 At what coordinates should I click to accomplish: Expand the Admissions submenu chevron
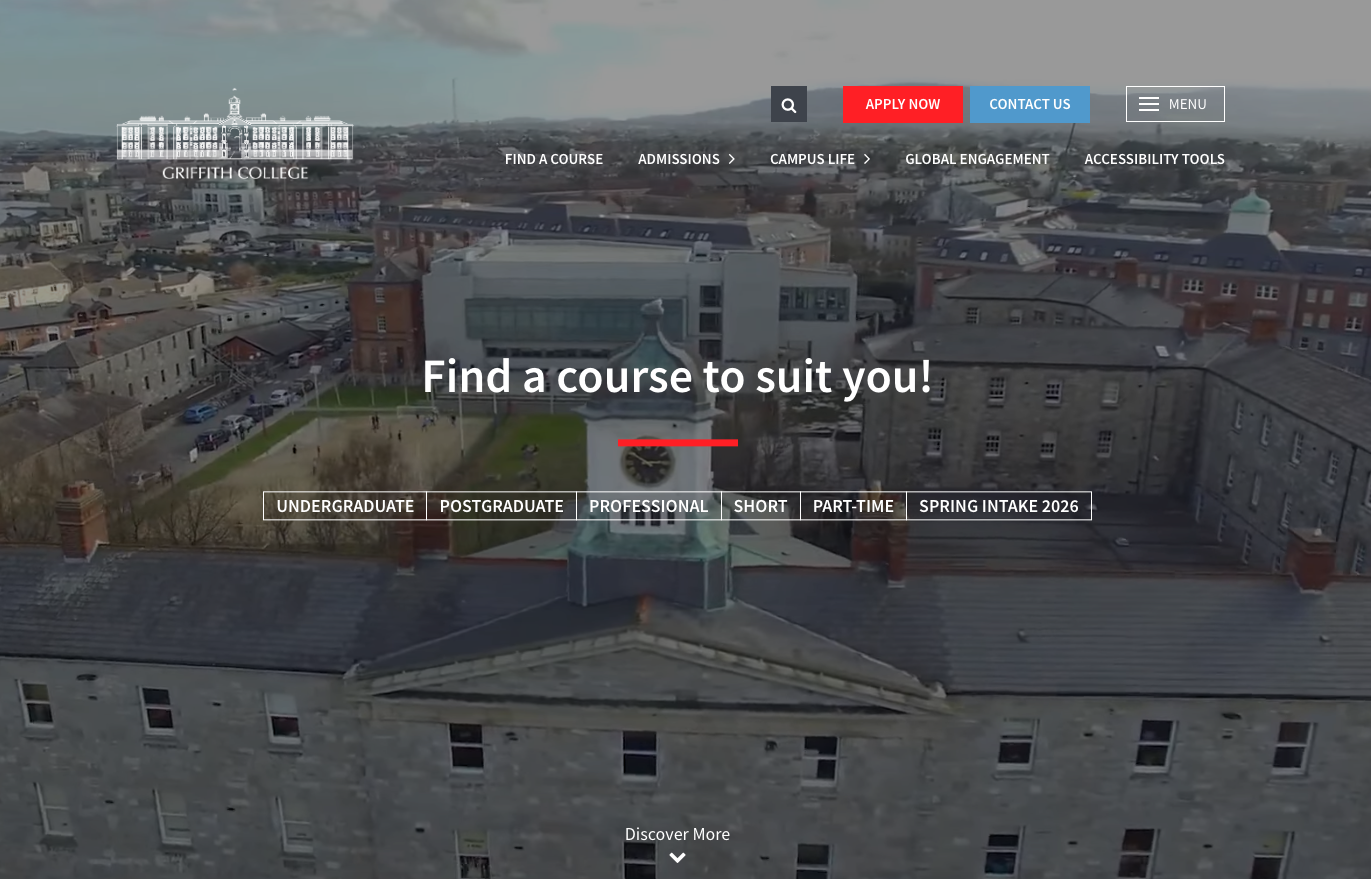[x=732, y=160]
